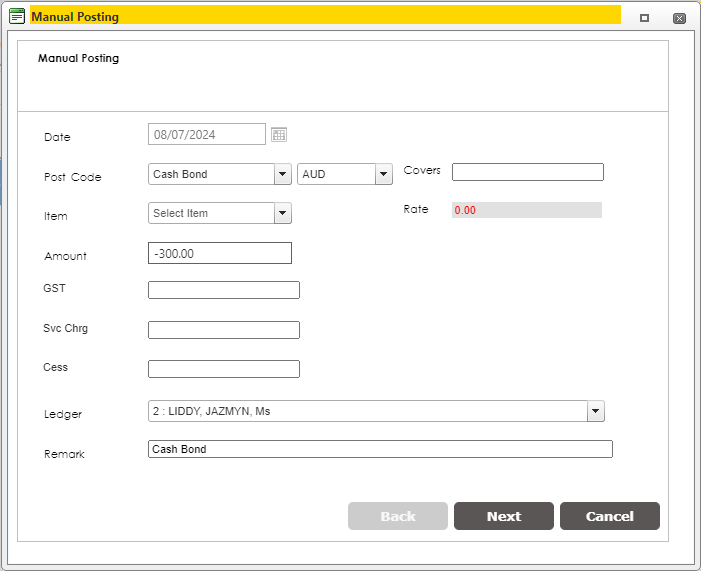Screen dimensions: 701x571
Task: Click the Manual Posting window icon
Action: coord(17,16)
